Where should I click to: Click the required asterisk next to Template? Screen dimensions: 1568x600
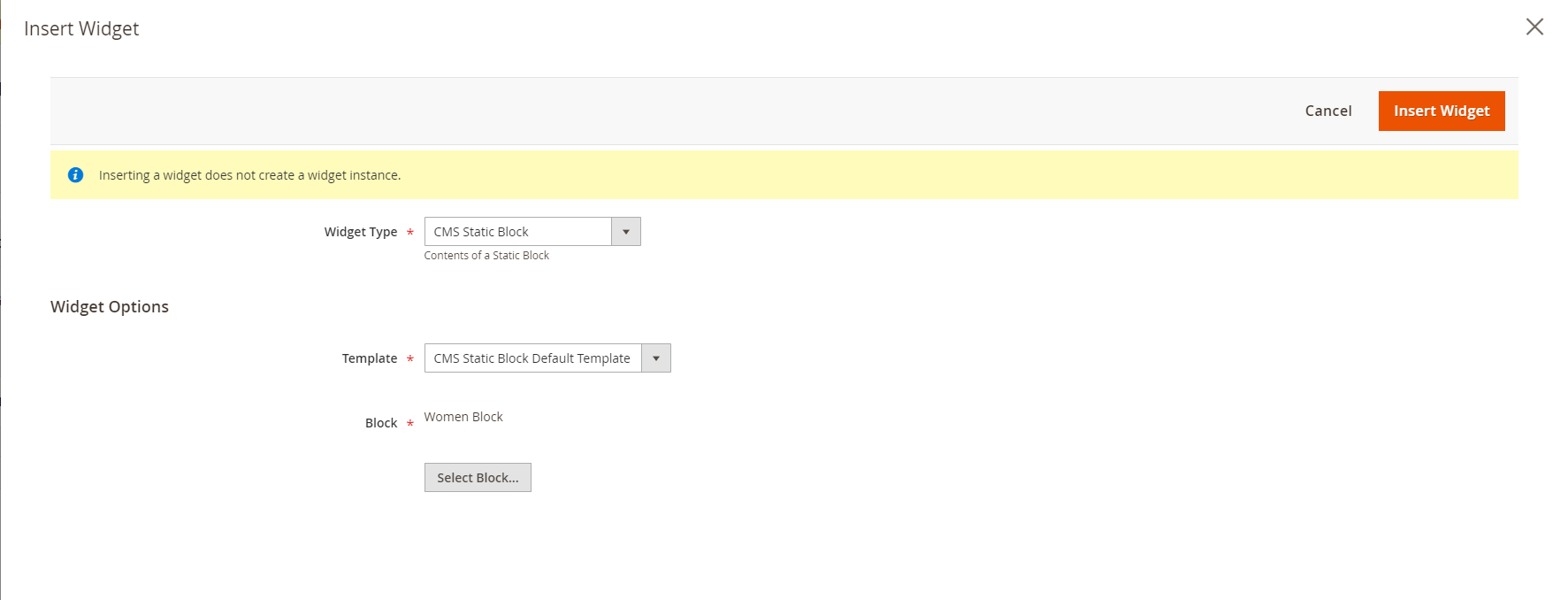point(409,359)
